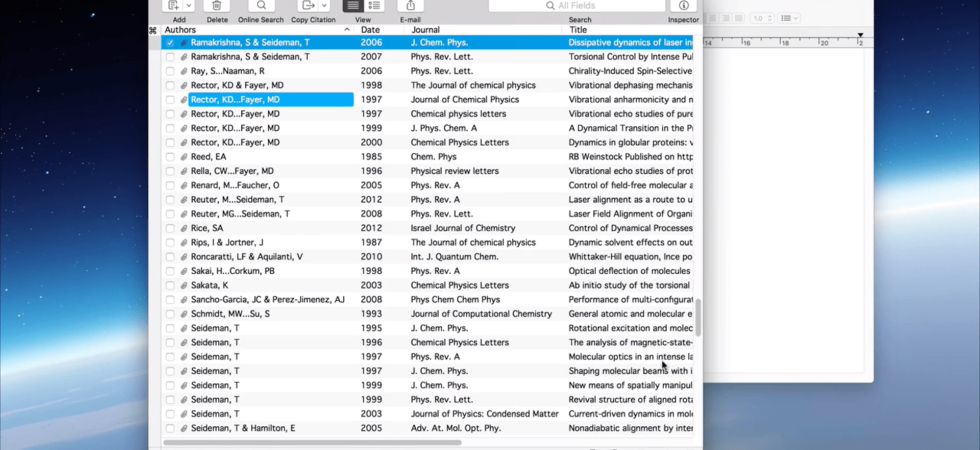Tick the checkbox beside Sakata, K
Image resolution: width=980 pixels, height=450 pixels.
(x=170, y=286)
